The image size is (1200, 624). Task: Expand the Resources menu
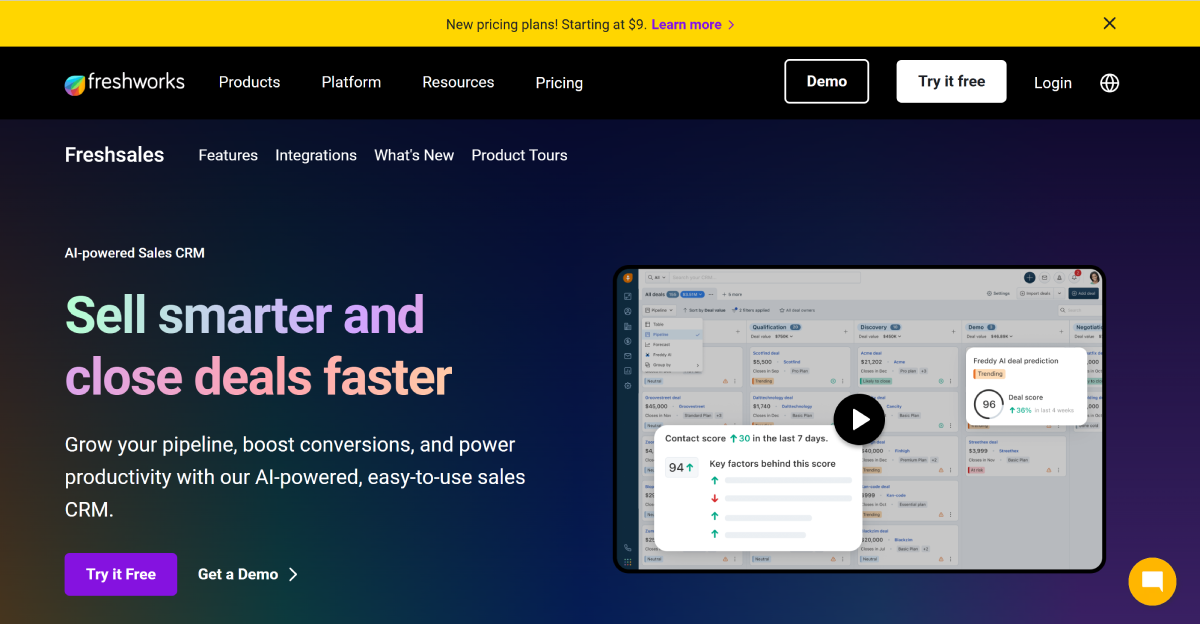point(458,82)
